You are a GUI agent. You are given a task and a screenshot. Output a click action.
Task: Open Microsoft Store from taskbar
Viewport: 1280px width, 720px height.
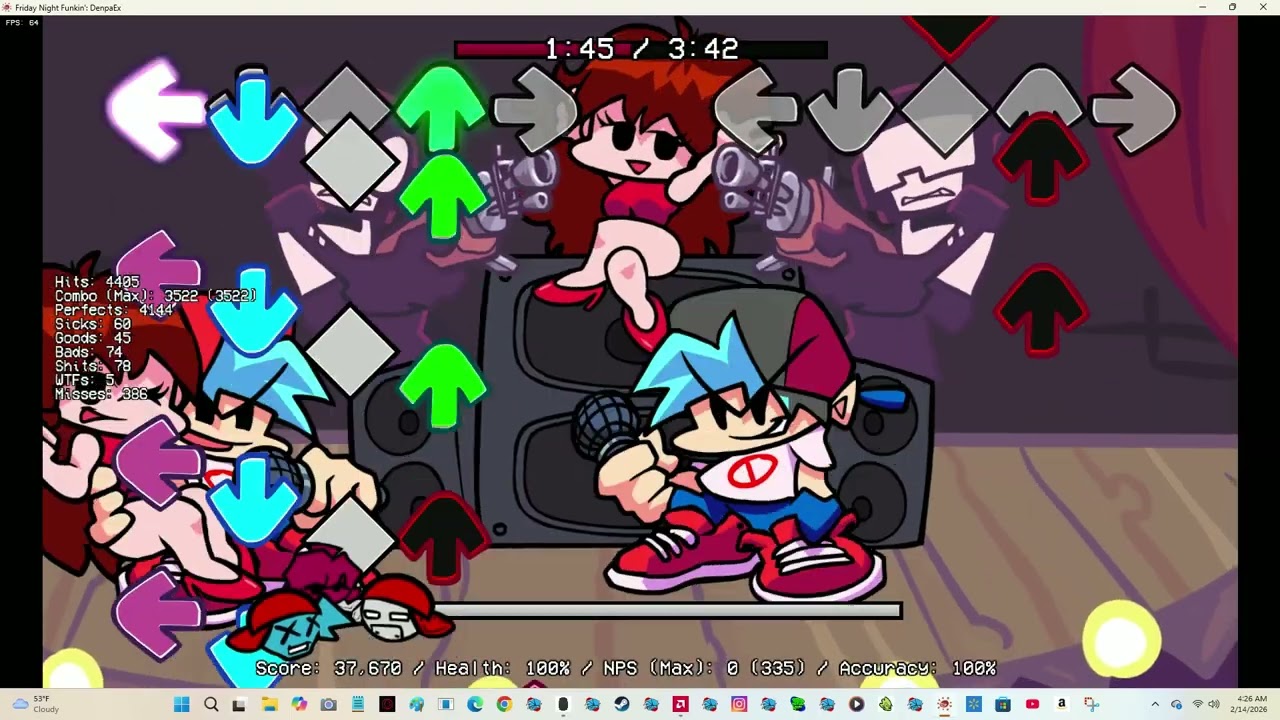(x=1003, y=704)
